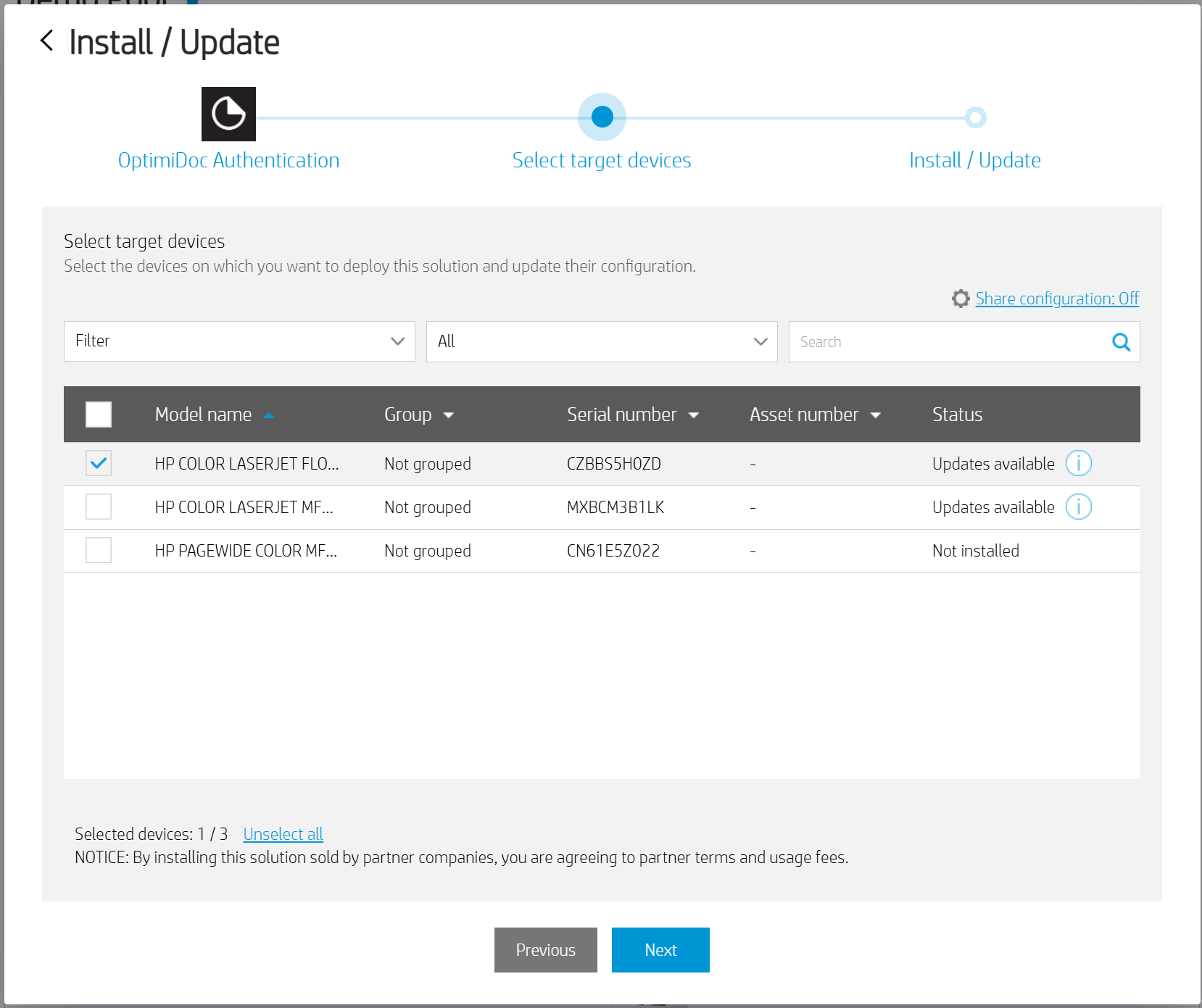Screen dimensions: 1202x1008
Task: Select the HP PageWide Color MF checkbox
Action: pyautogui.click(x=99, y=550)
